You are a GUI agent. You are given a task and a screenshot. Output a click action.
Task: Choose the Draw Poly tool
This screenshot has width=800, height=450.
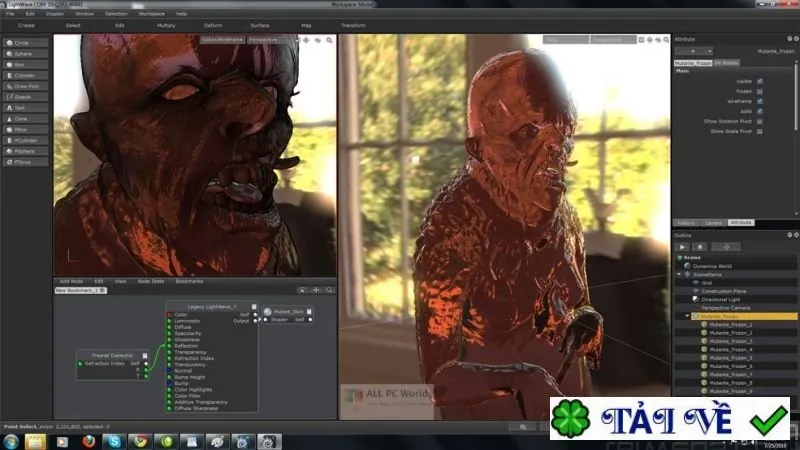(x=26, y=86)
